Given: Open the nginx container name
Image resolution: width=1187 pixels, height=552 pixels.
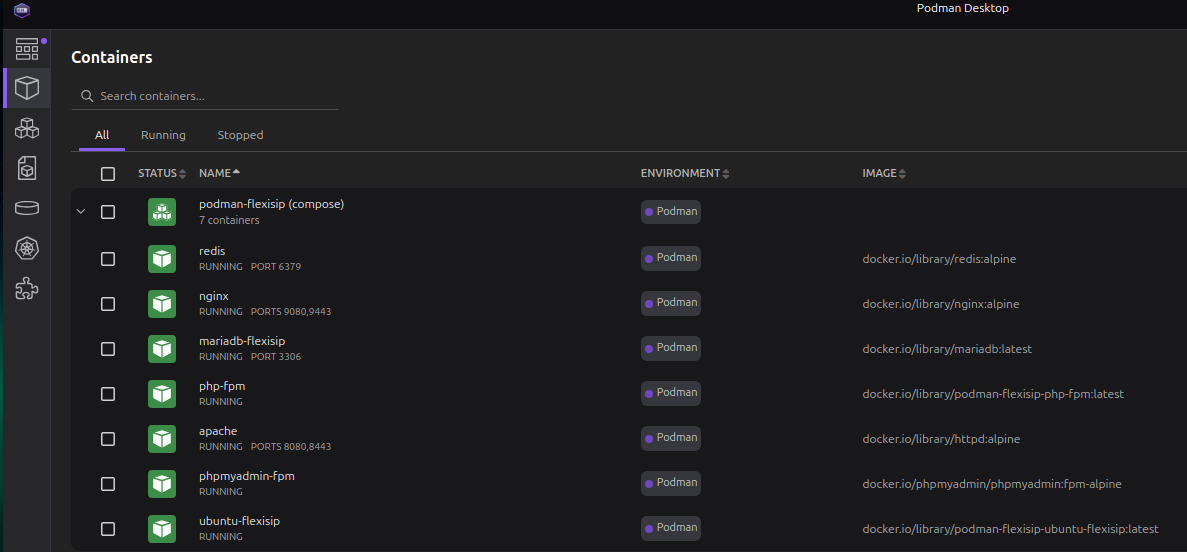Looking at the screenshot, I should (x=213, y=295).
